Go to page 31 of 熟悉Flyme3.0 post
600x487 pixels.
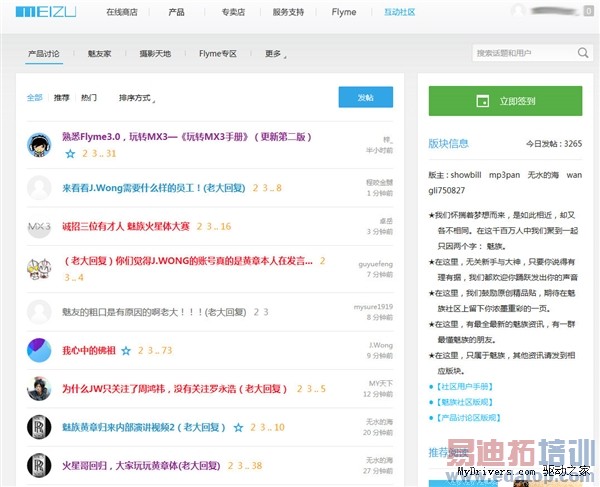pos(111,154)
